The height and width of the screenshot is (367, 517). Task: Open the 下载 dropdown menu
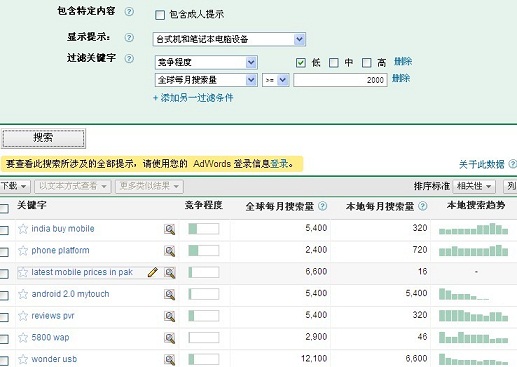tap(15, 186)
